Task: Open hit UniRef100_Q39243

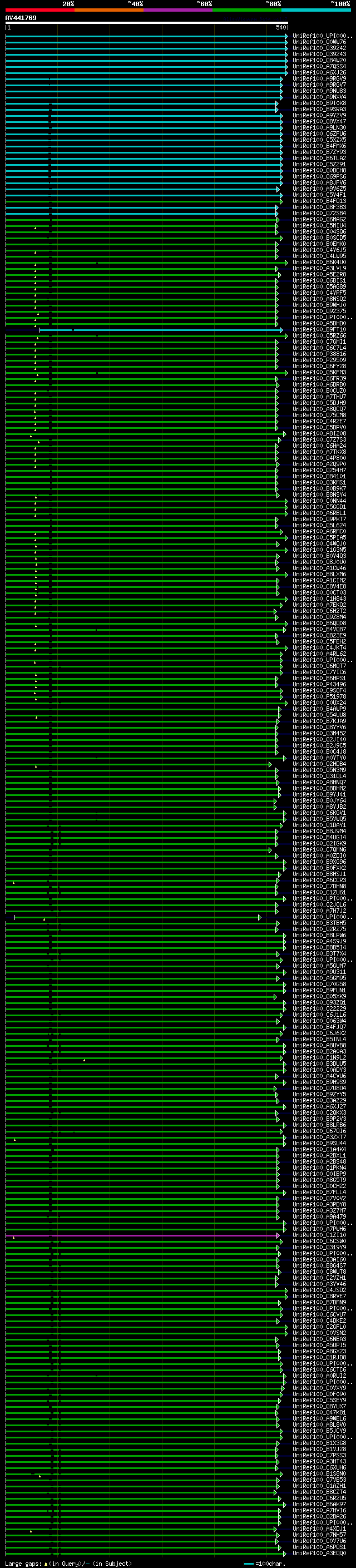Action: click(319, 54)
